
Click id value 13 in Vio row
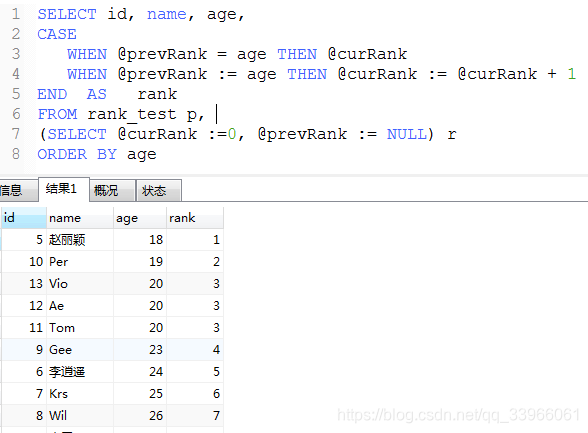[24, 284]
